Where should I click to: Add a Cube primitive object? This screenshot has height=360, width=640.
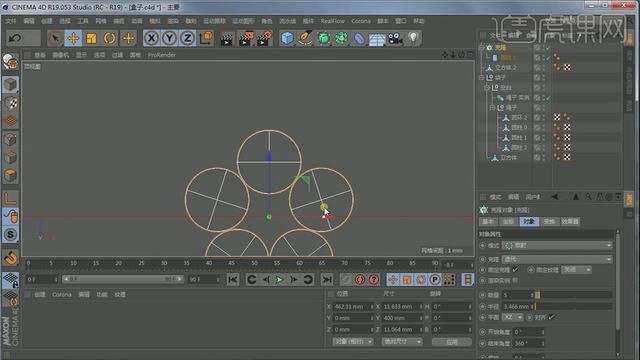tap(287, 38)
